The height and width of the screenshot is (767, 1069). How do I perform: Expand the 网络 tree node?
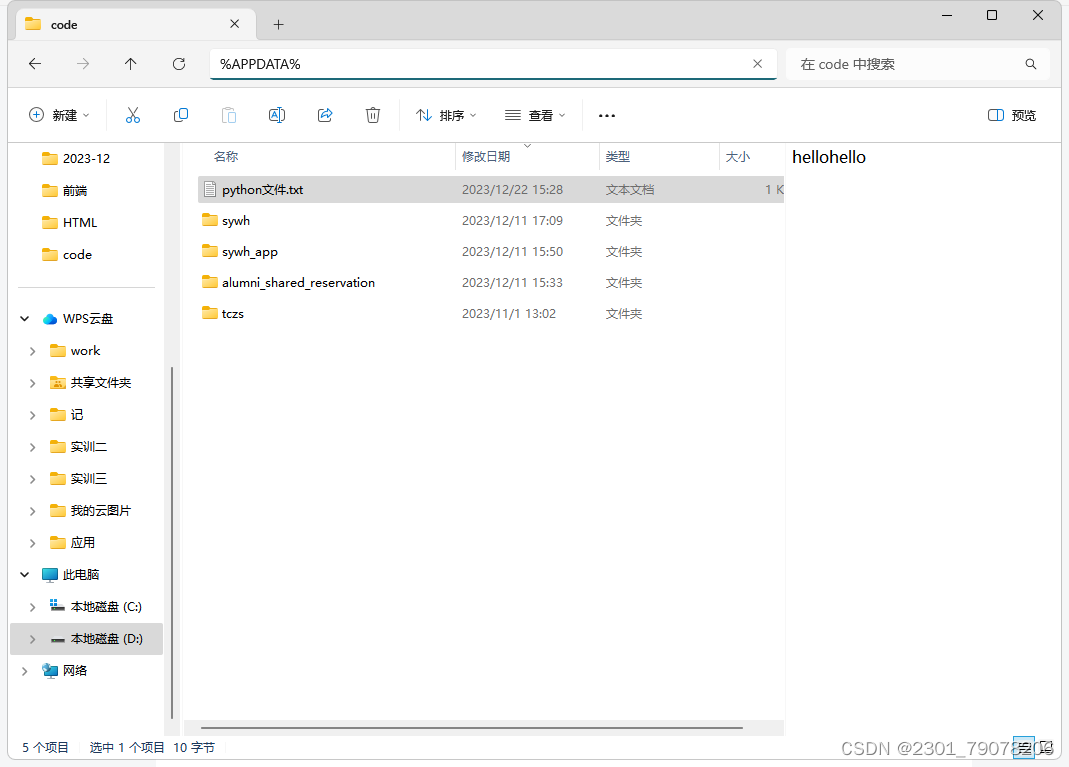click(x=25, y=671)
